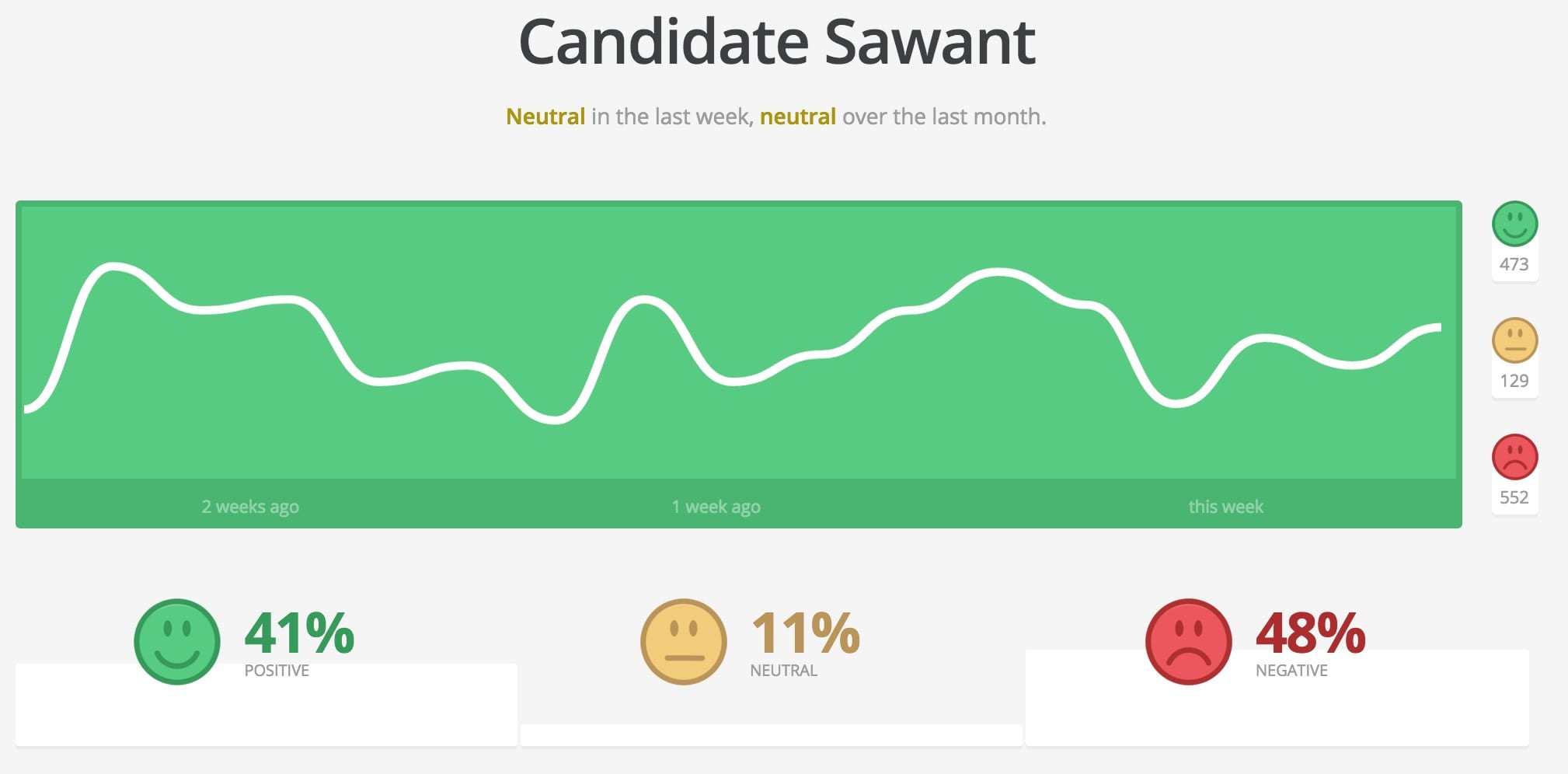The height and width of the screenshot is (774, 1568).
Task: Select the 473 positive count badge
Action: (x=1514, y=264)
